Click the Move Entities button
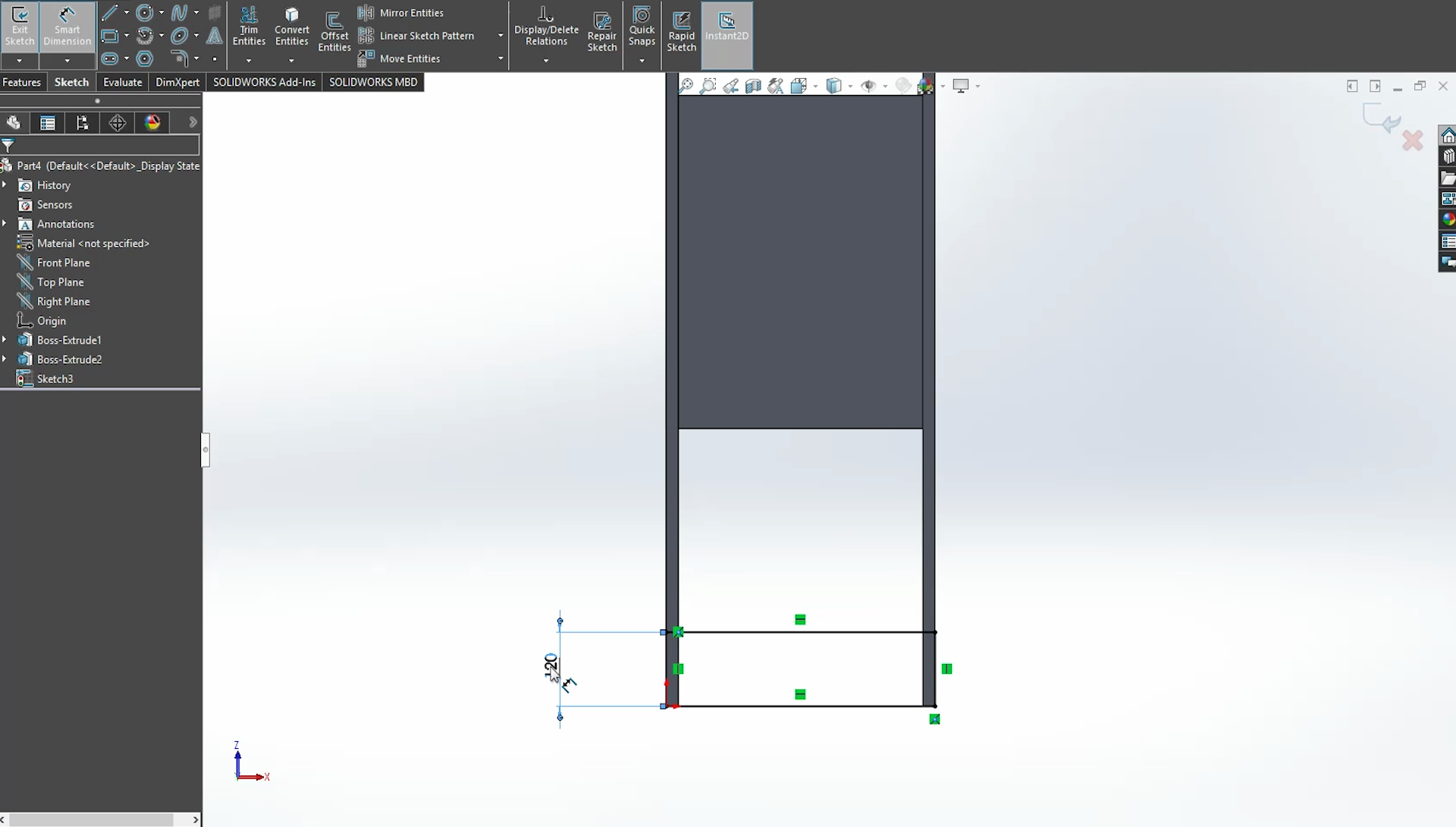This screenshot has width=1456, height=827. 409,58
